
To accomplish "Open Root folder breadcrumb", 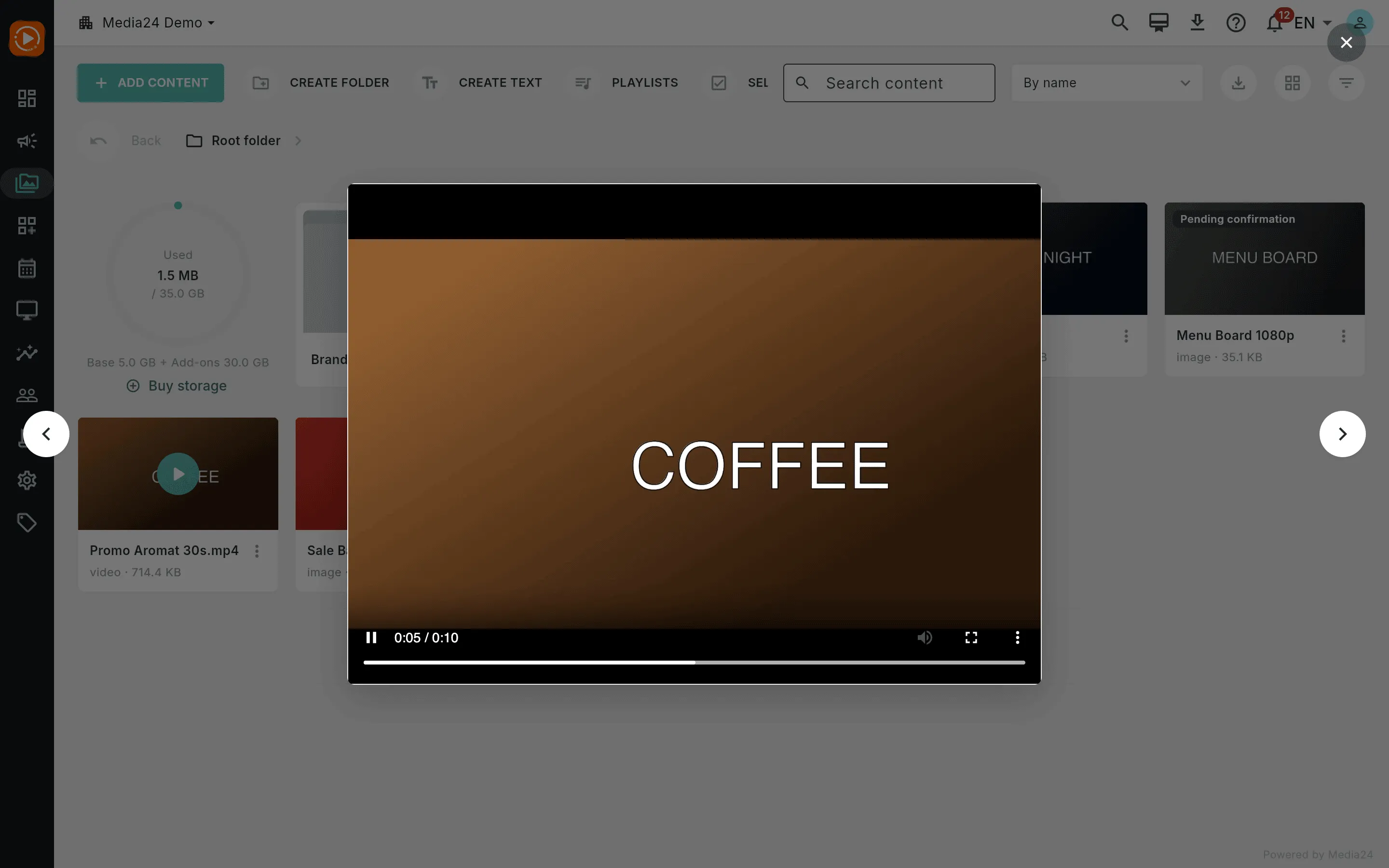I will [x=233, y=141].
